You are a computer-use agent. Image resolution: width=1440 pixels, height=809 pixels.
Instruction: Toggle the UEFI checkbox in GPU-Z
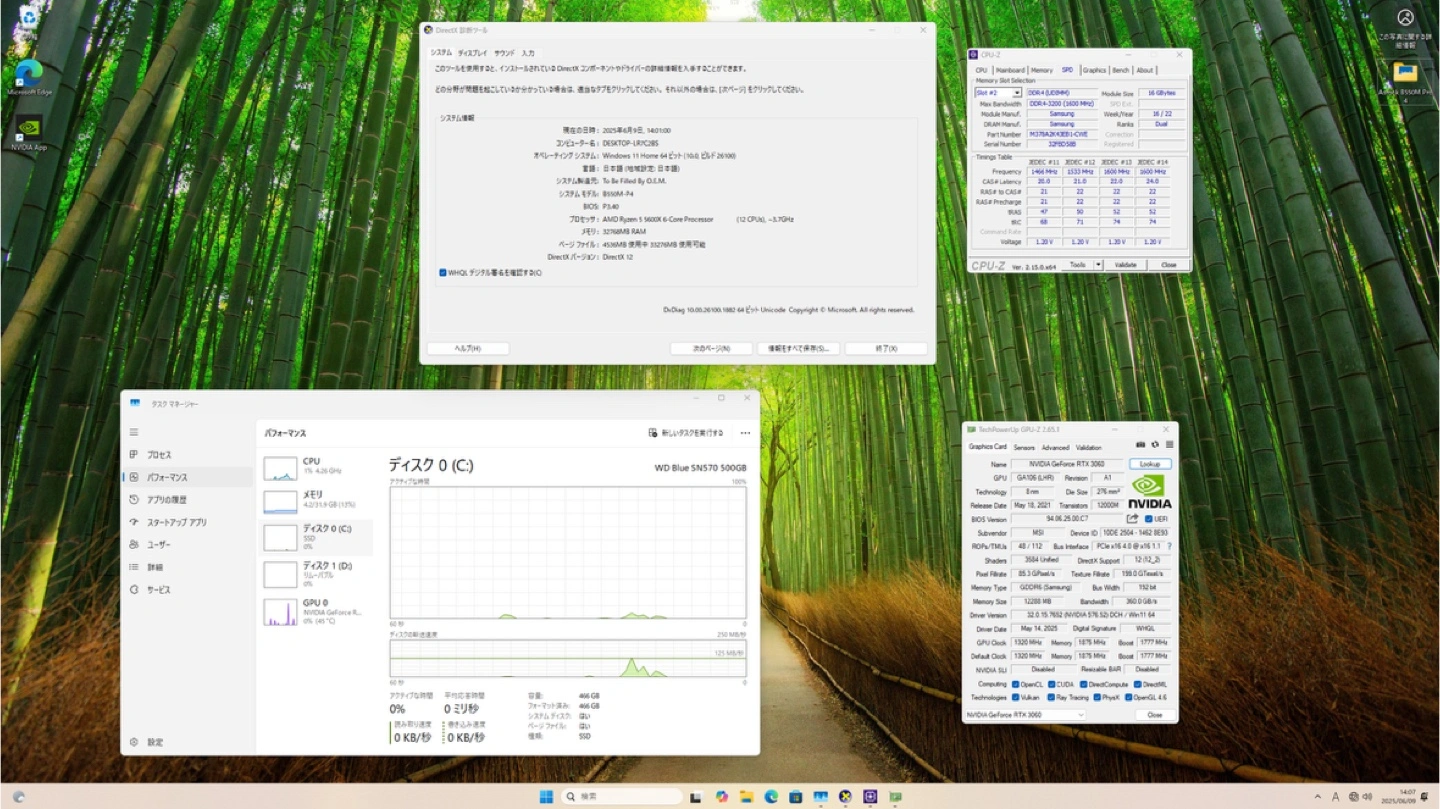(1148, 519)
